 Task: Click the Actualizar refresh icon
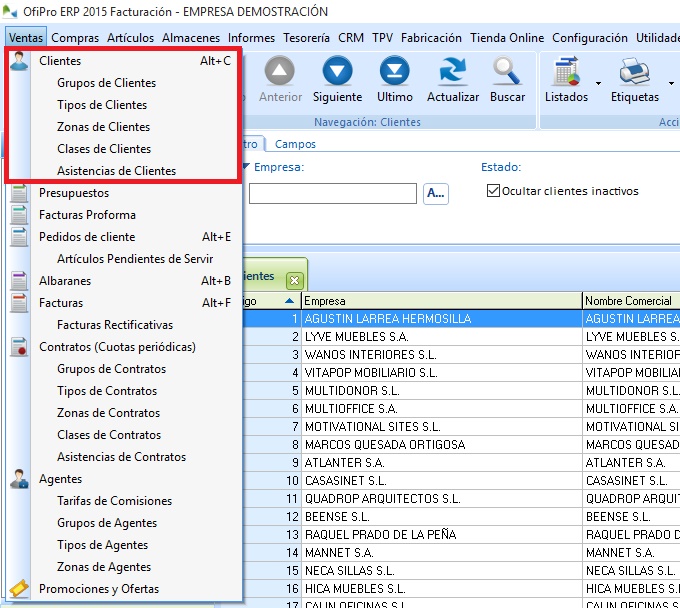coord(452,72)
